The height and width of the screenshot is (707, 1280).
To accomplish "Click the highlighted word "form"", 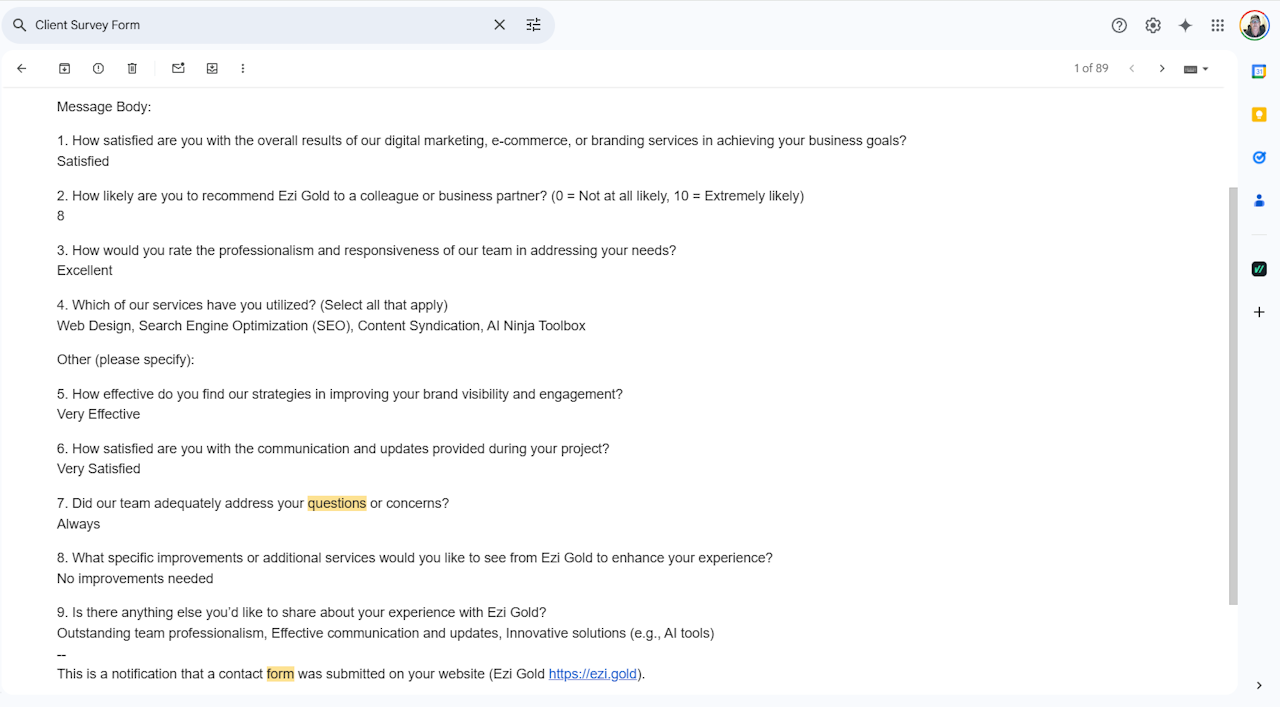I will pyautogui.click(x=280, y=674).
